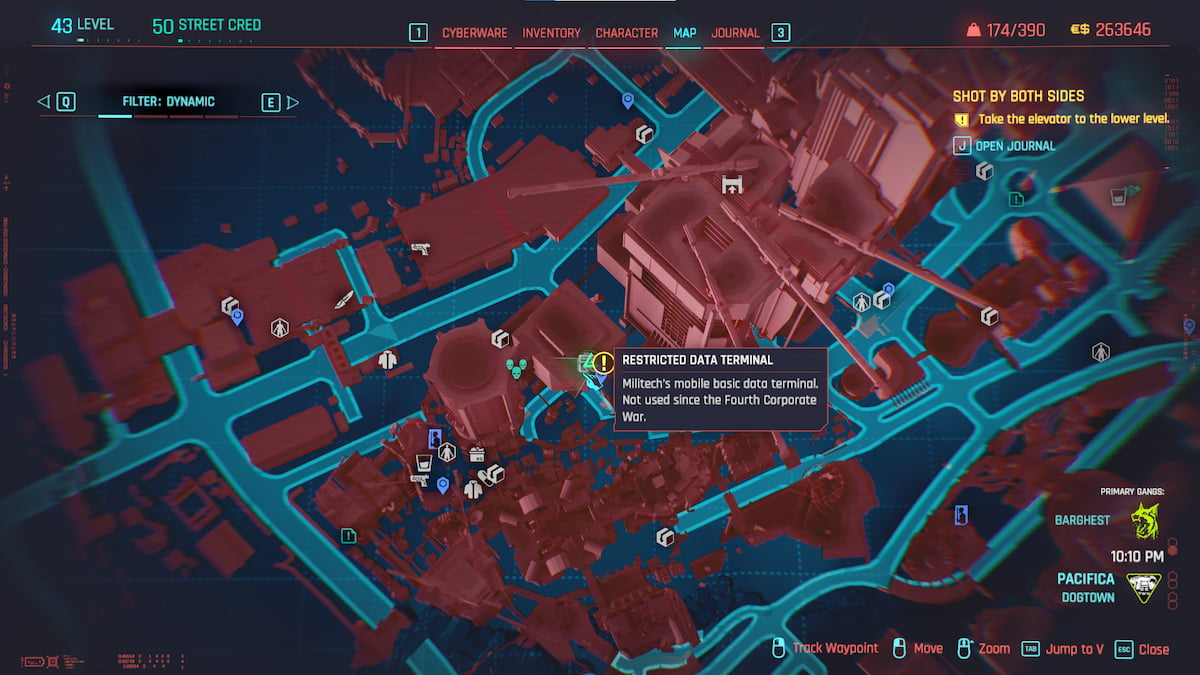Screen dimensions: 1200x675
Task: Select a ripperdoc hexagon icon
Action: [x=447, y=453]
